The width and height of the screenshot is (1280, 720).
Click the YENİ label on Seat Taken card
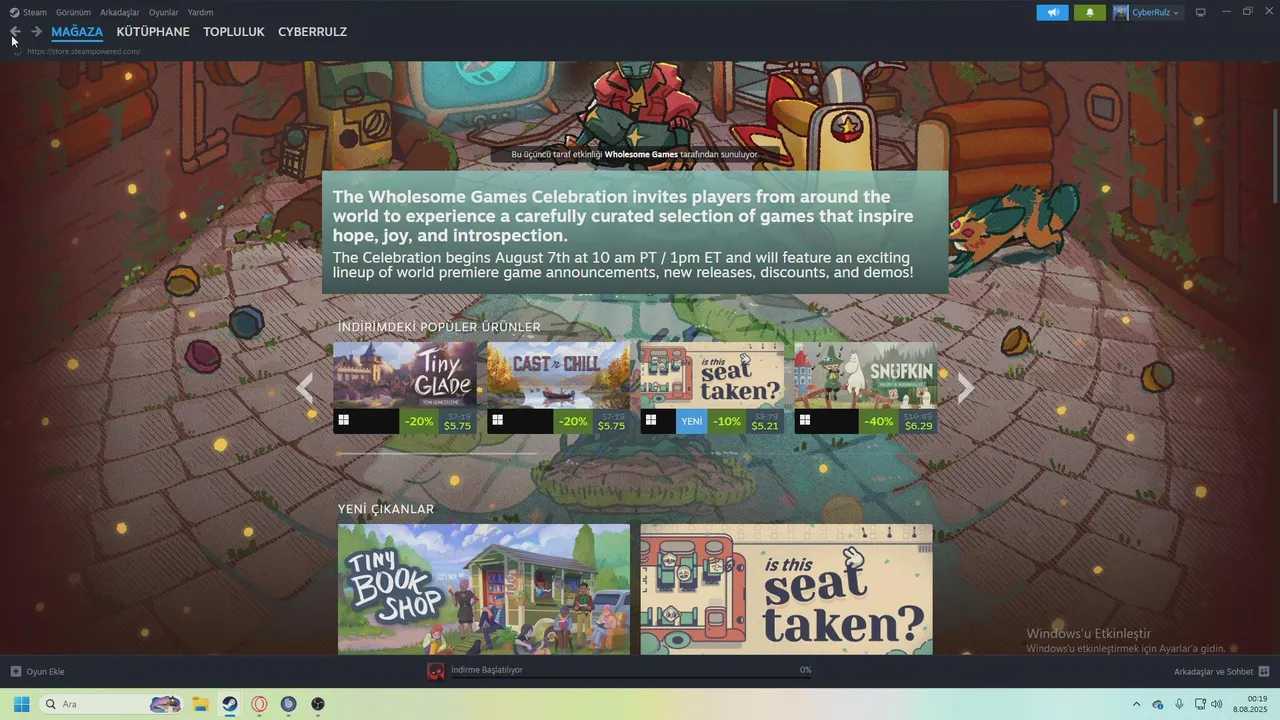tap(692, 421)
